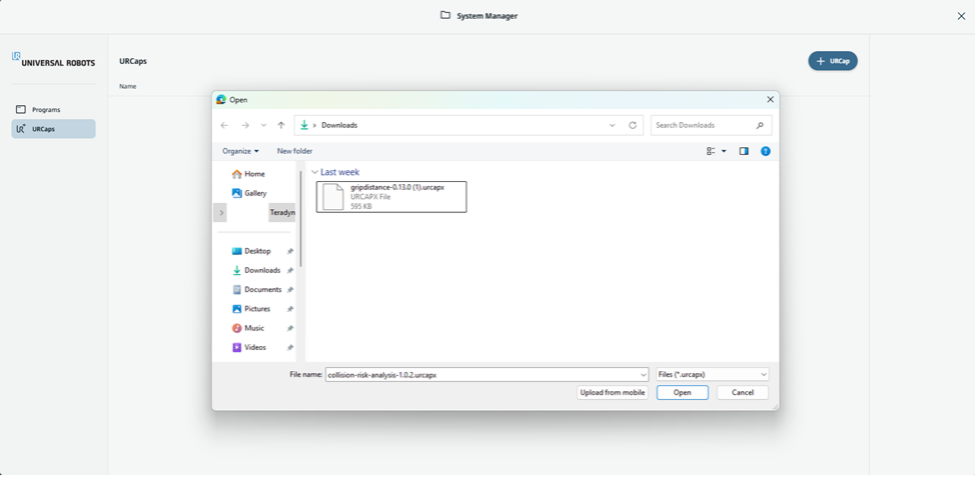
Task: Click the Upload from mobile button
Action: point(612,393)
